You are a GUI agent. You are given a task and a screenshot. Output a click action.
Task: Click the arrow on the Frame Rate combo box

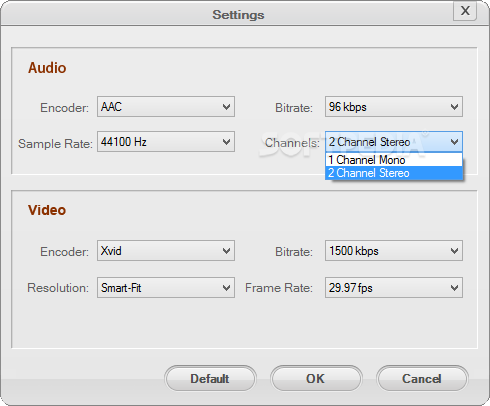pyautogui.click(x=454, y=288)
